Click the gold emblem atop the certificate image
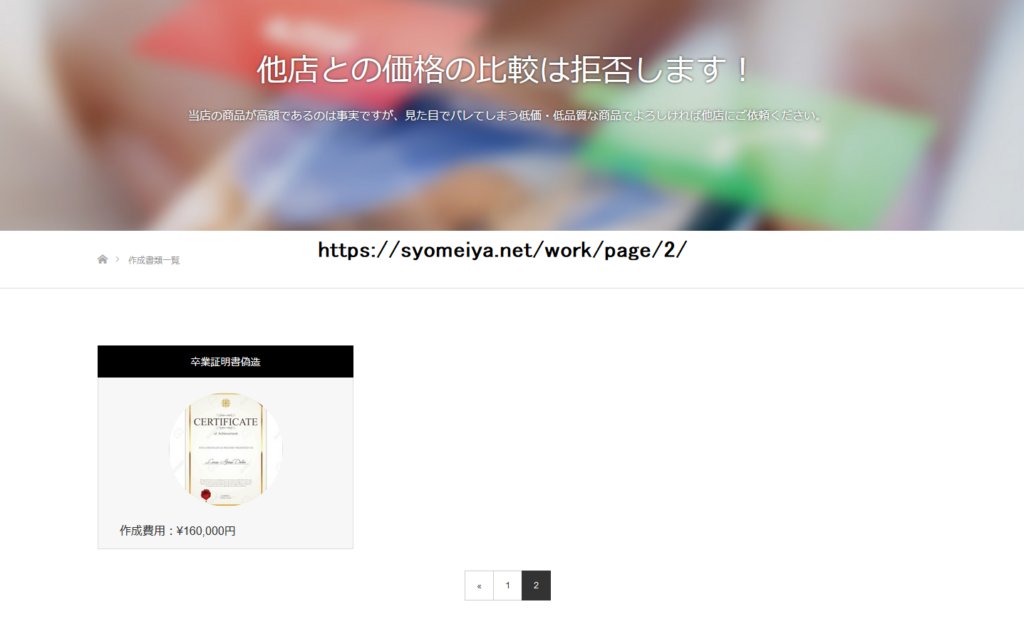The height and width of the screenshot is (619, 1024). tap(226, 400)
